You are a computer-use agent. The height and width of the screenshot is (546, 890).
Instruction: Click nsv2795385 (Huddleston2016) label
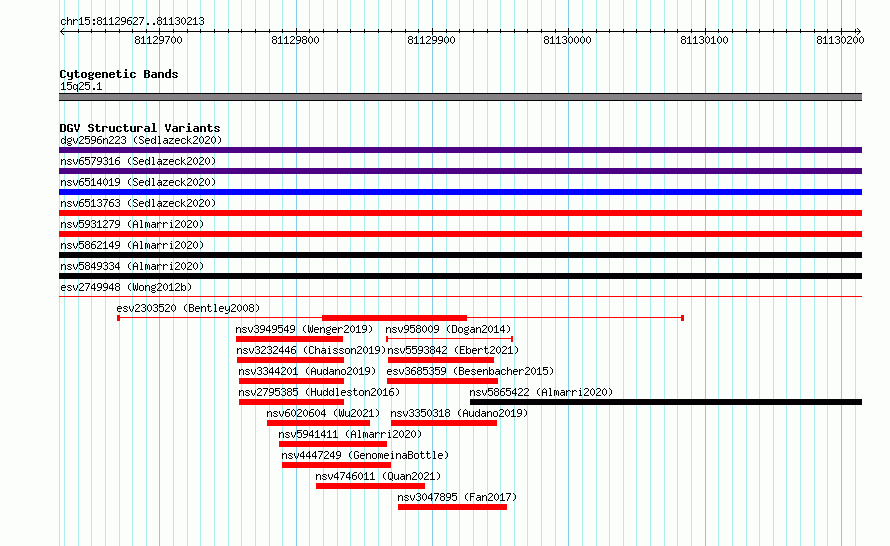click(319, 392)
